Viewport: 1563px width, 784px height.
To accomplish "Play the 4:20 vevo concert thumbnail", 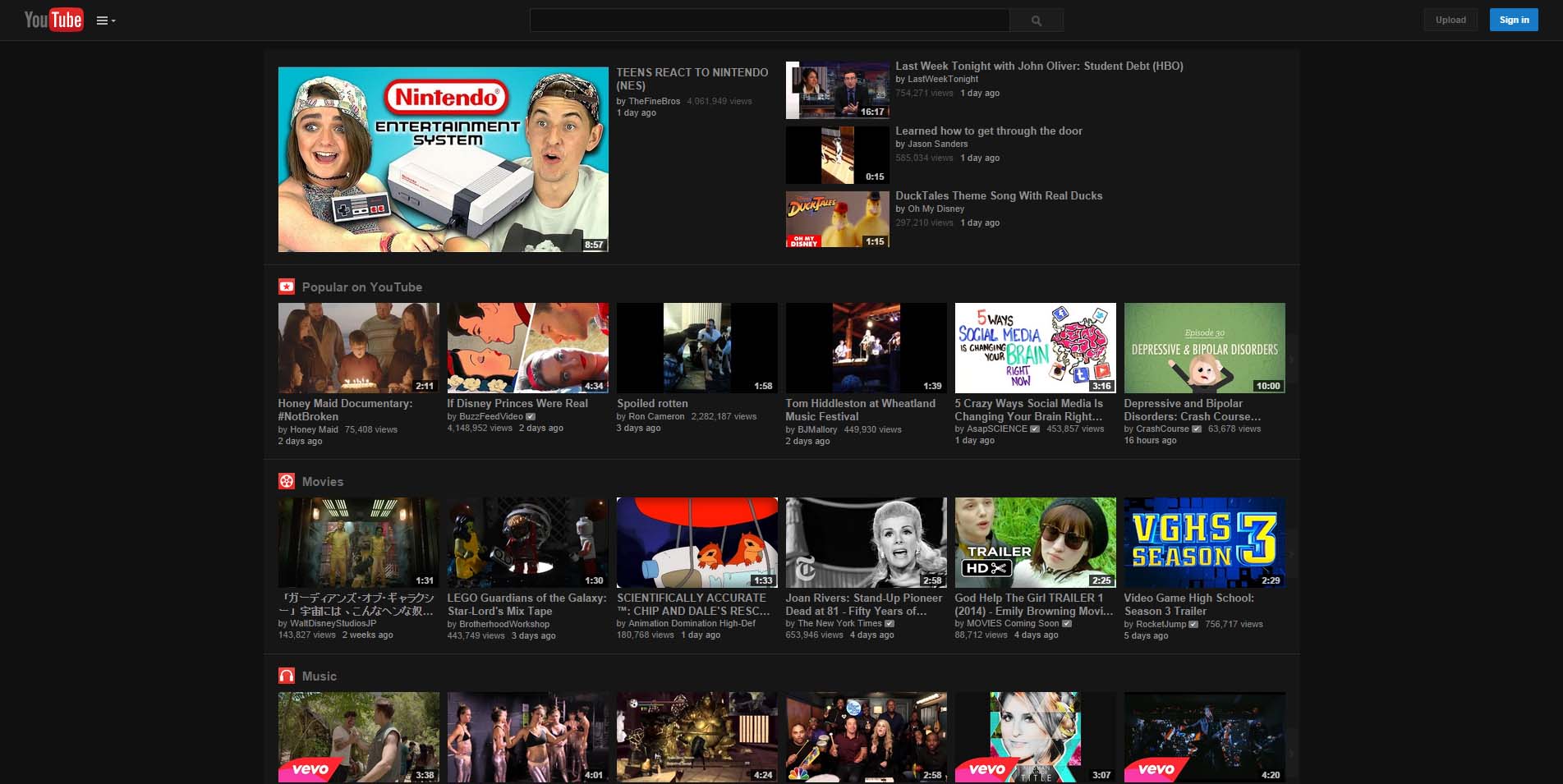I will [x=1205, y=737].
